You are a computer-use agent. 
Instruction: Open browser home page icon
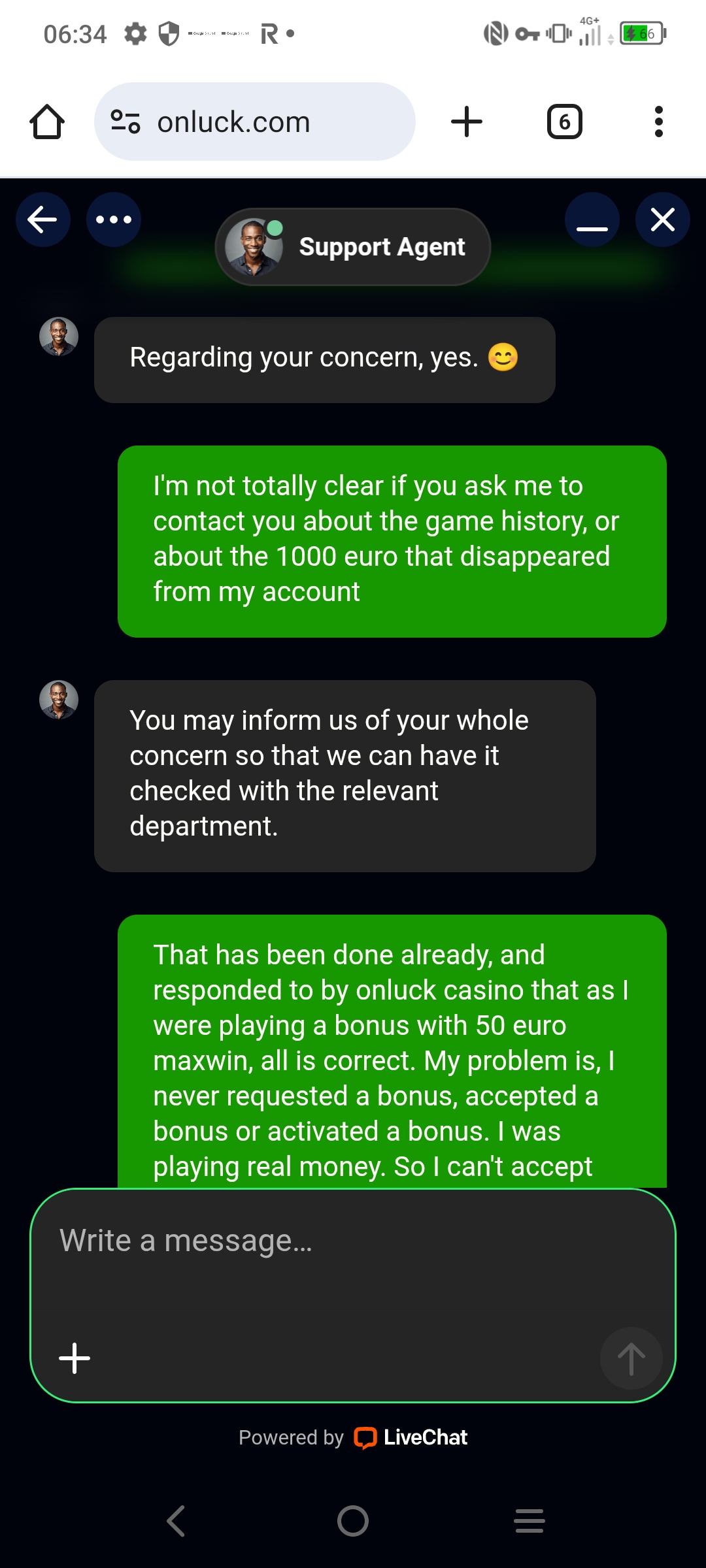[x=47, y=122]
